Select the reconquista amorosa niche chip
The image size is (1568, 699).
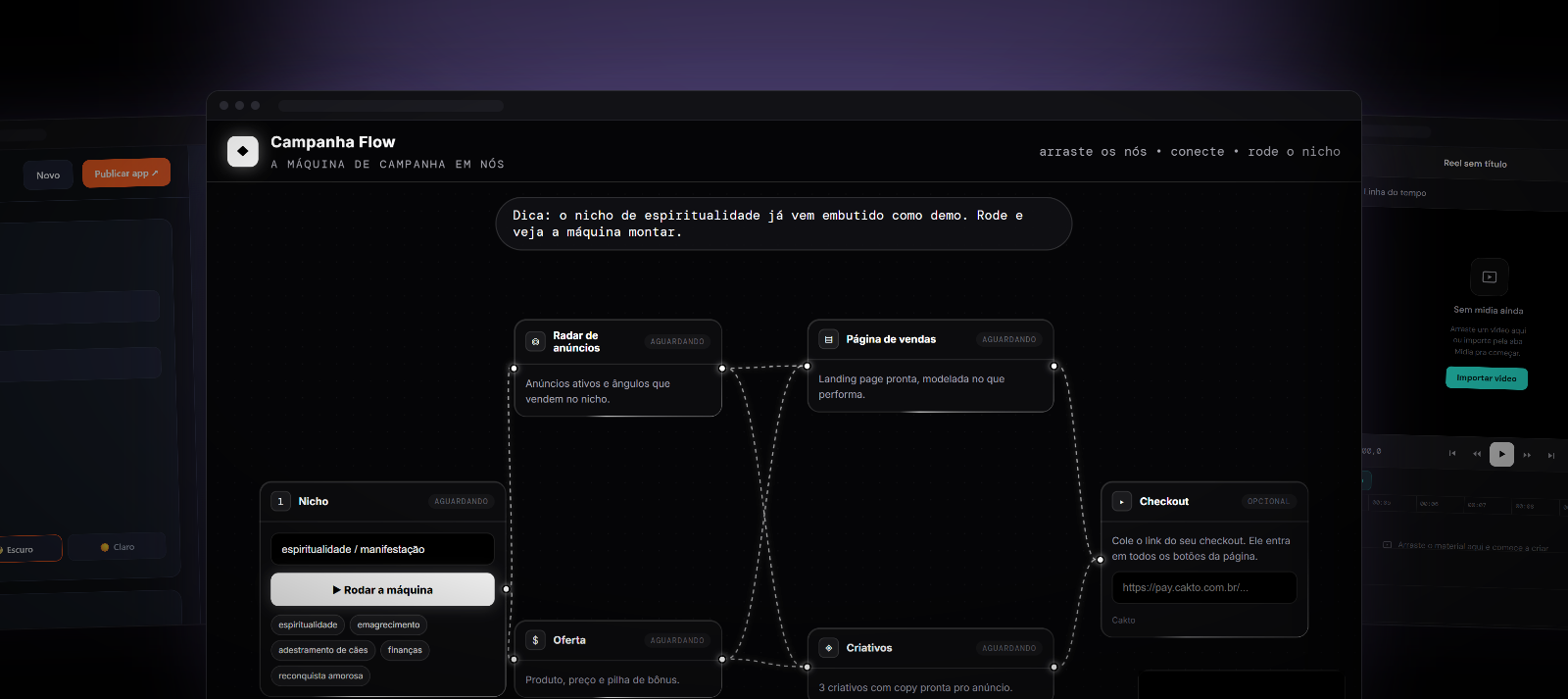(320, 675)
